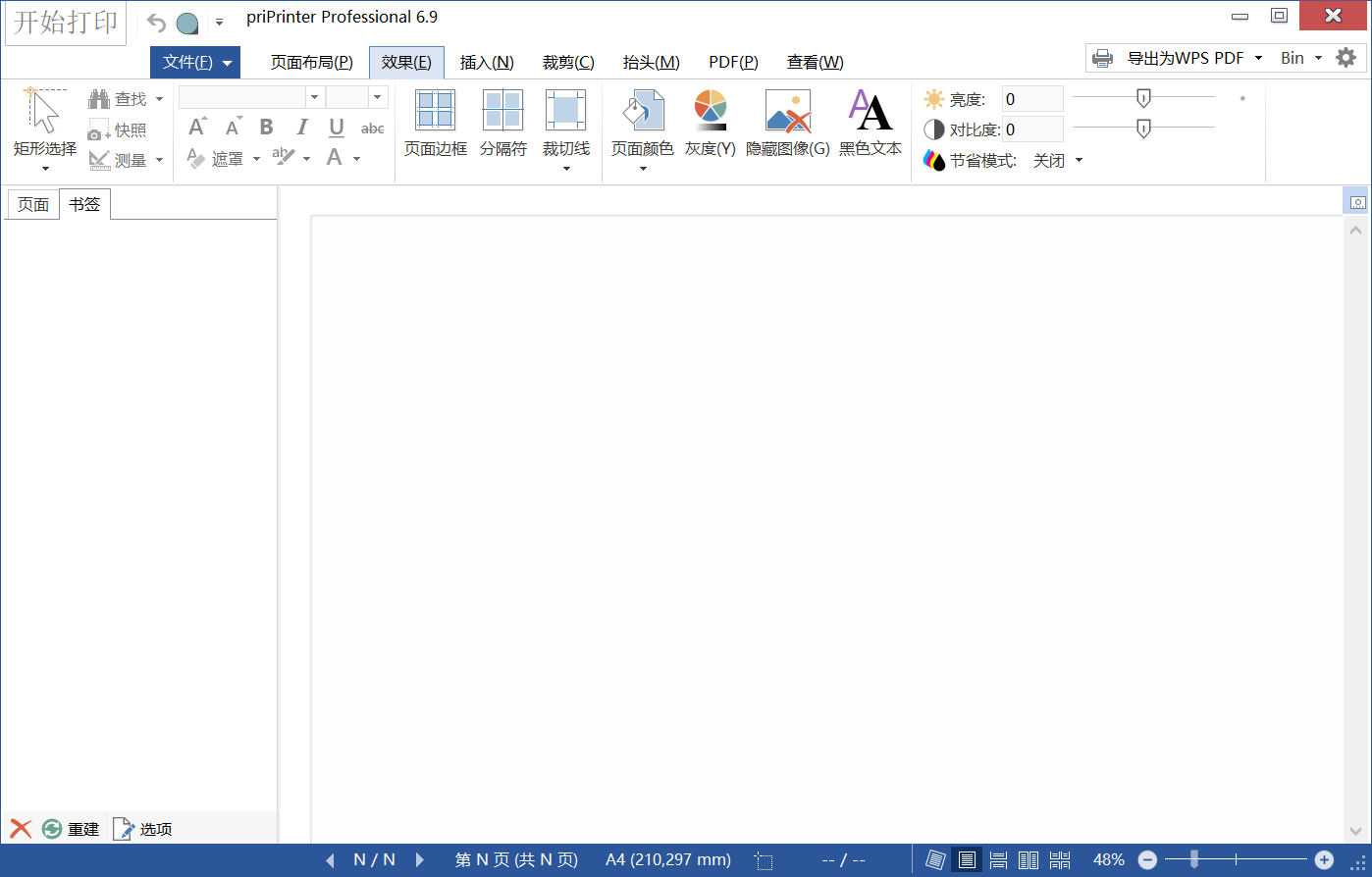Screen dimensions: 1372x877
Task: Click the Page Borders (页面边框) icon
Action: click(x=435, y=111)
